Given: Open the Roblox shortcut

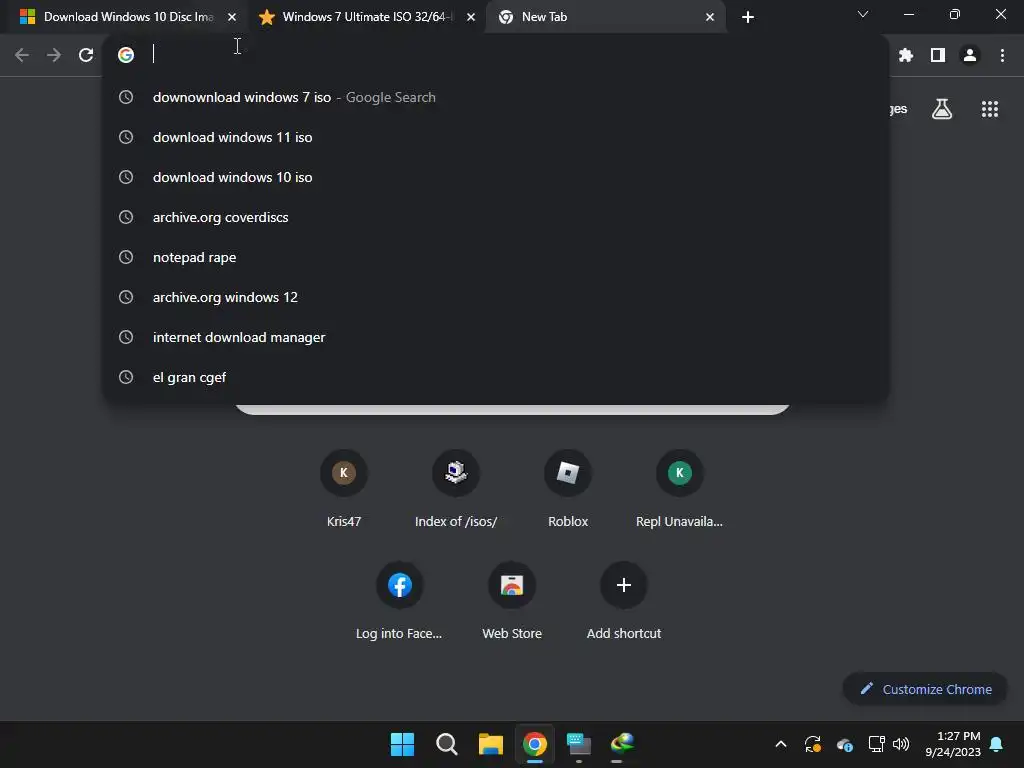Looking at the screenshot, I should coord(568,488).
